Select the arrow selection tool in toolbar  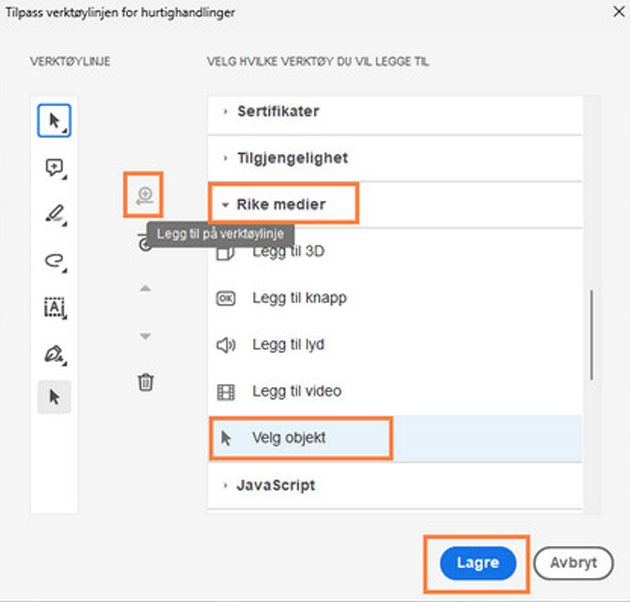[54, 121]
